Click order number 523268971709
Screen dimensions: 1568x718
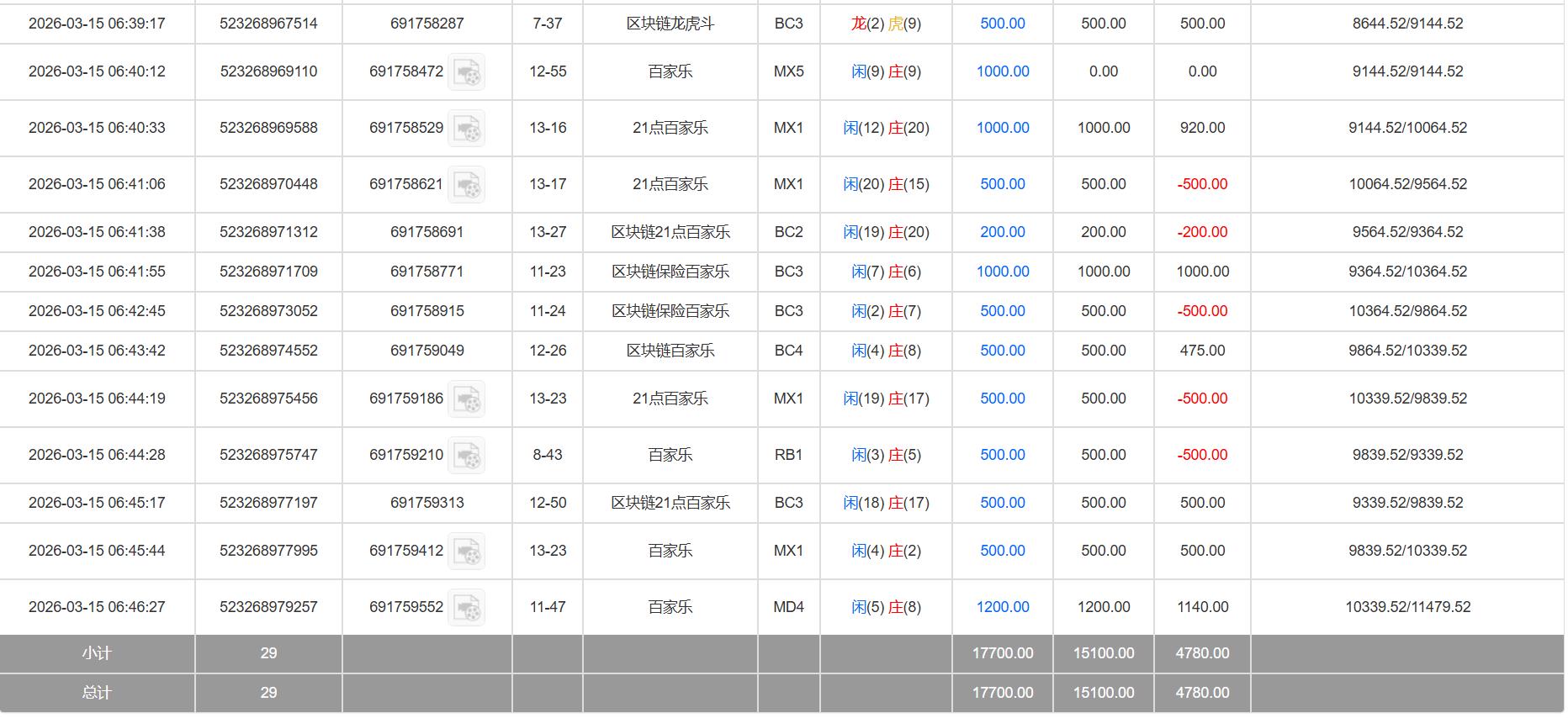pos(268,272)
